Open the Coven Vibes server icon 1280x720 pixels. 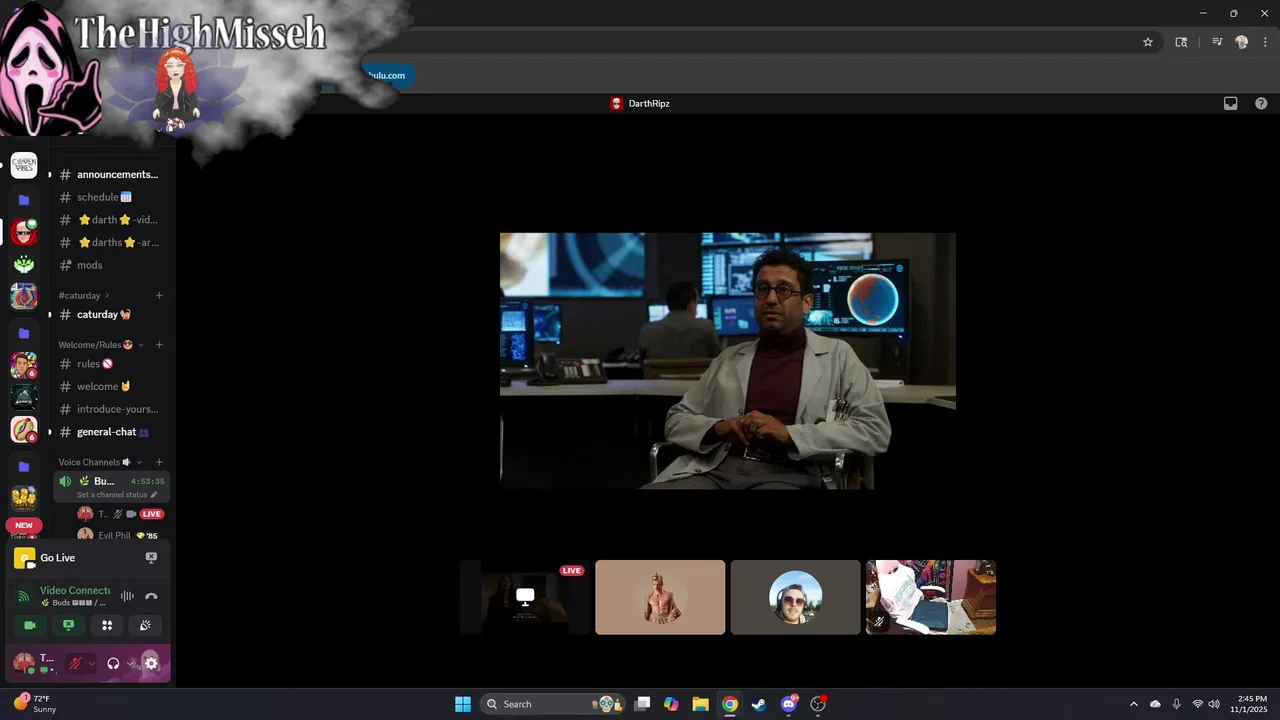point(24,166)
